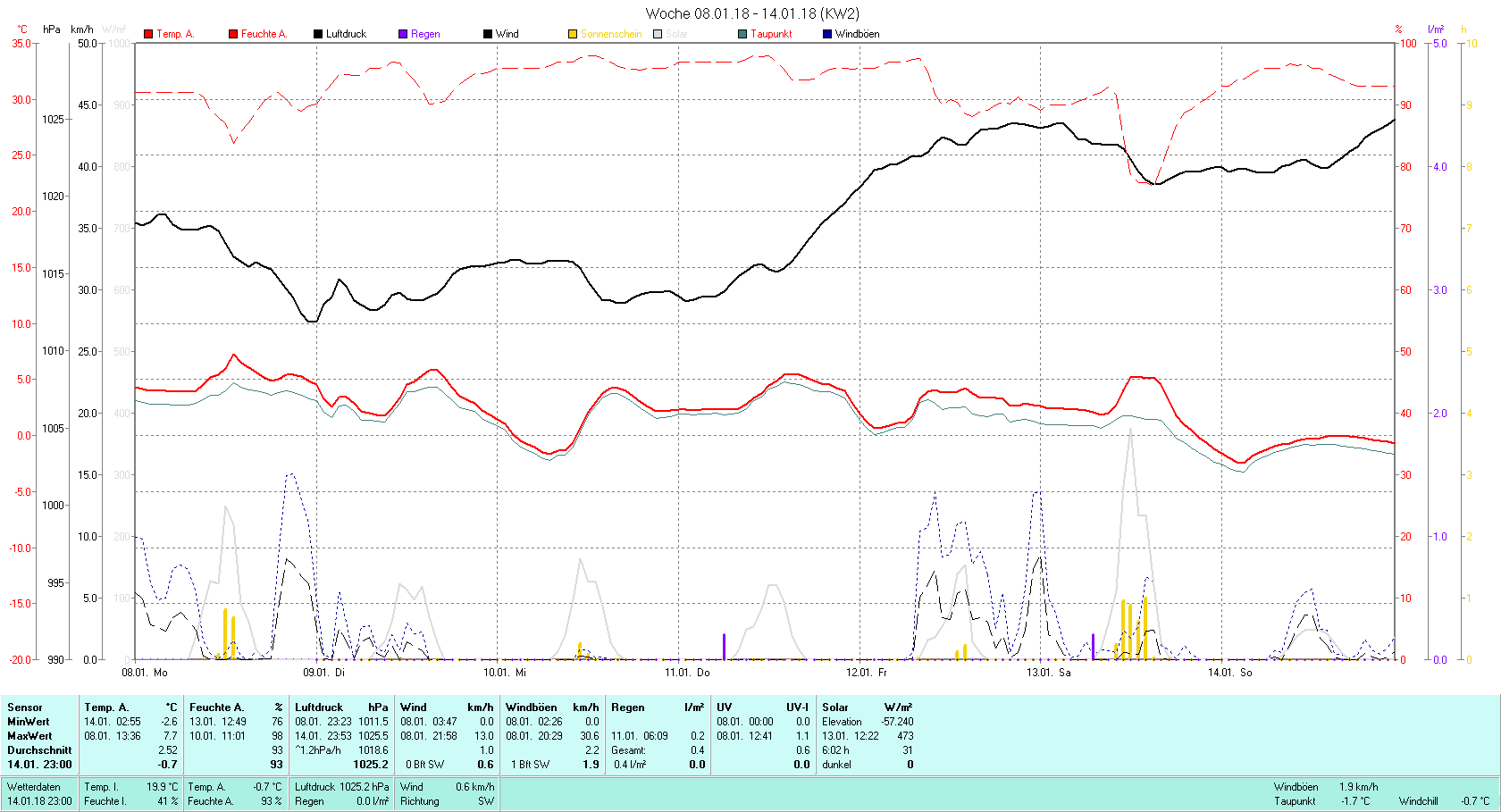Click the Temp. I. label
Image resolution: width=1501 pixels, height=812 pixels.
(x=101, y=787)
